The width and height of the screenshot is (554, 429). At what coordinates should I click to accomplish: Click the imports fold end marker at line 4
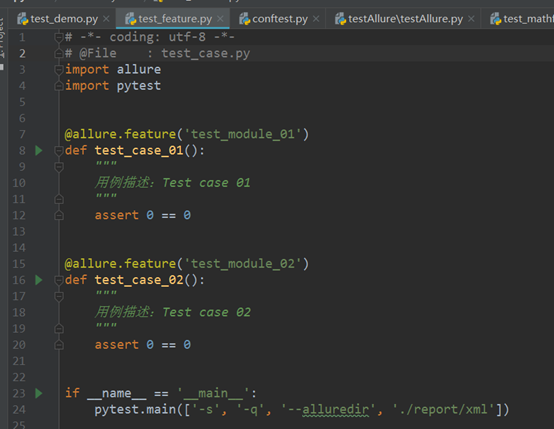click(x=59, y=86)
